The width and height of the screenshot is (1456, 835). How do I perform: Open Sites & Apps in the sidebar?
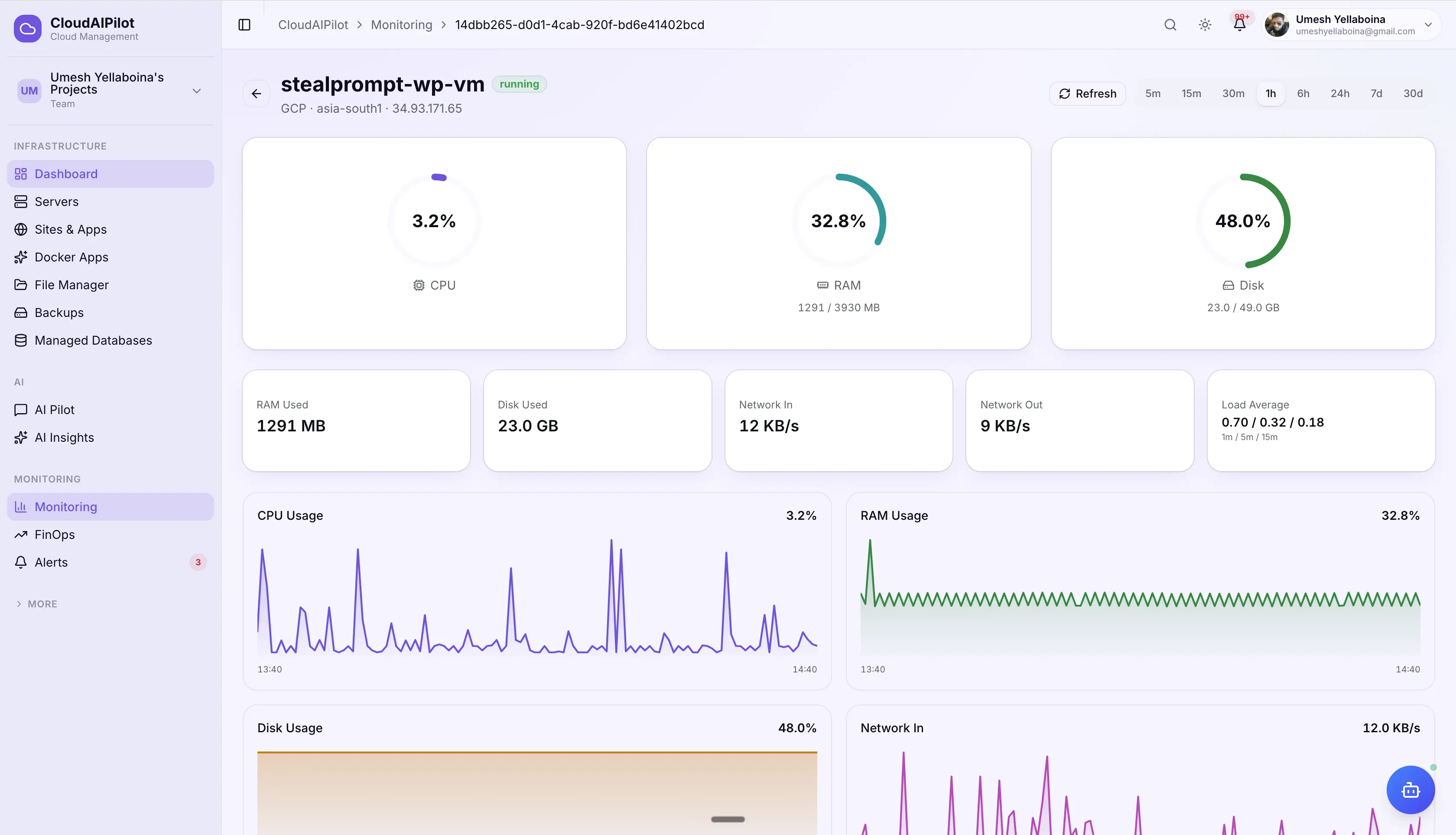click(x=110, y=229)
